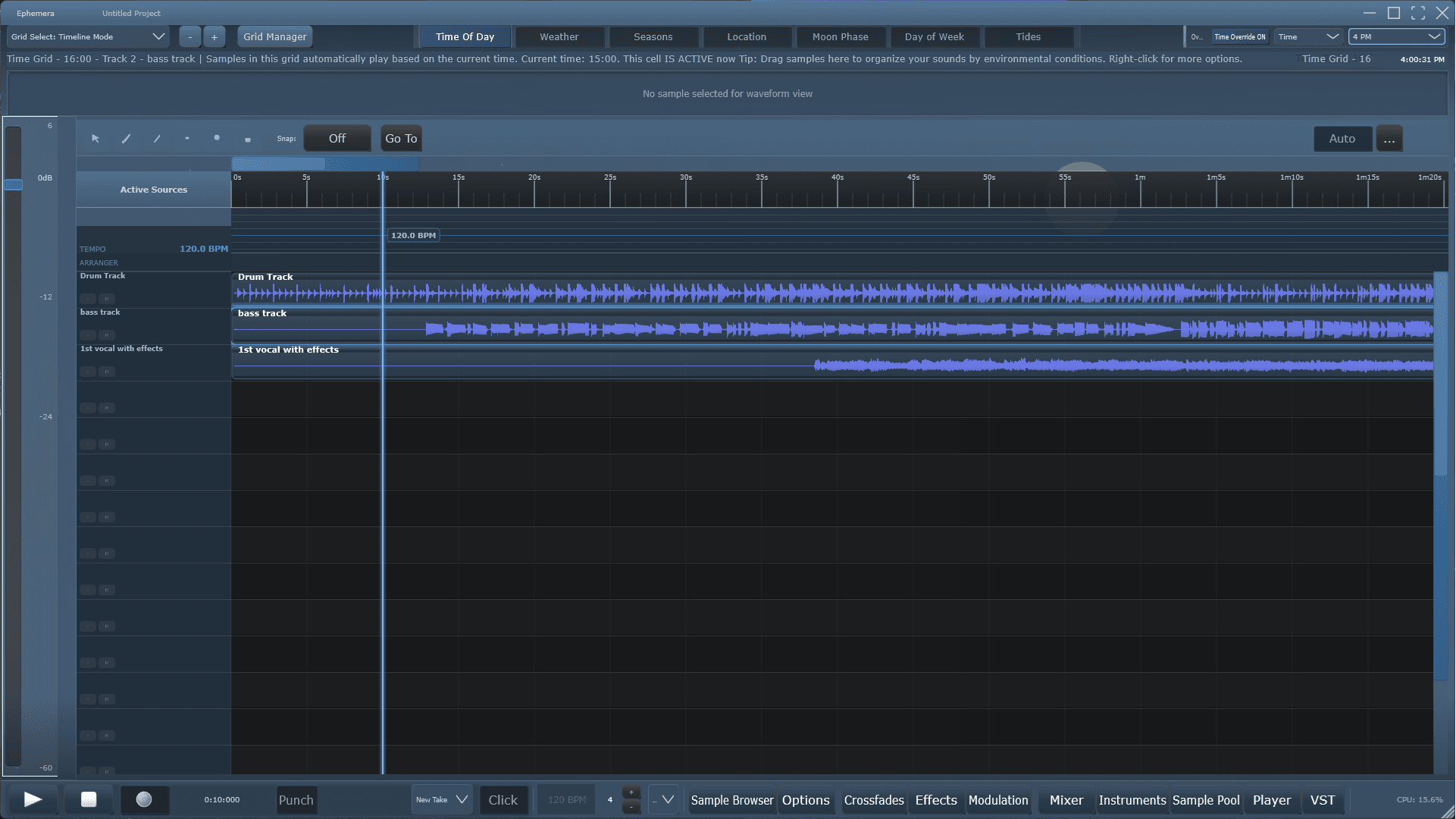Click the 120.0 BPM tempo marker
The width and height of the screenshot is (1456, 819).
pyautogui.click(x=413, y=236)
